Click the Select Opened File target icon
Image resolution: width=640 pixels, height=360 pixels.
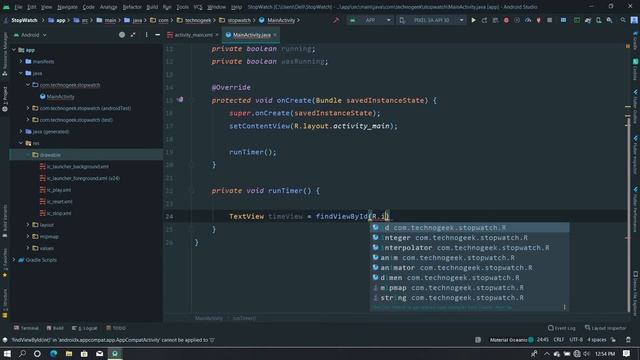122,35
